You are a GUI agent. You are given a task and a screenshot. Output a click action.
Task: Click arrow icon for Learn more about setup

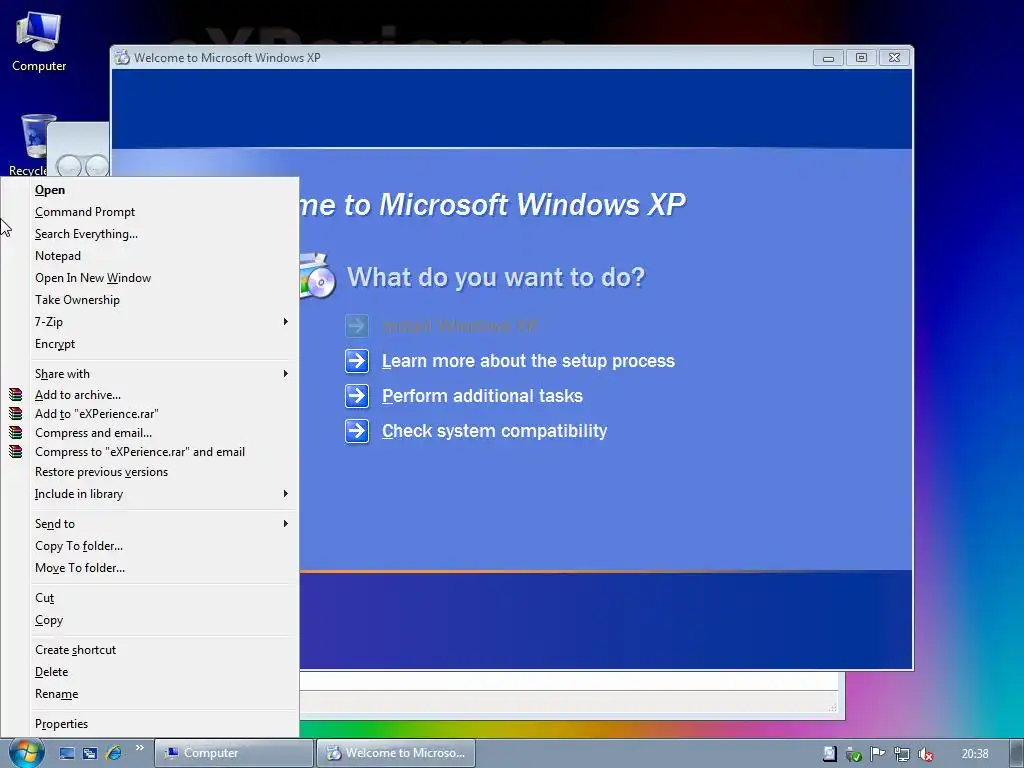click(357, 360)
